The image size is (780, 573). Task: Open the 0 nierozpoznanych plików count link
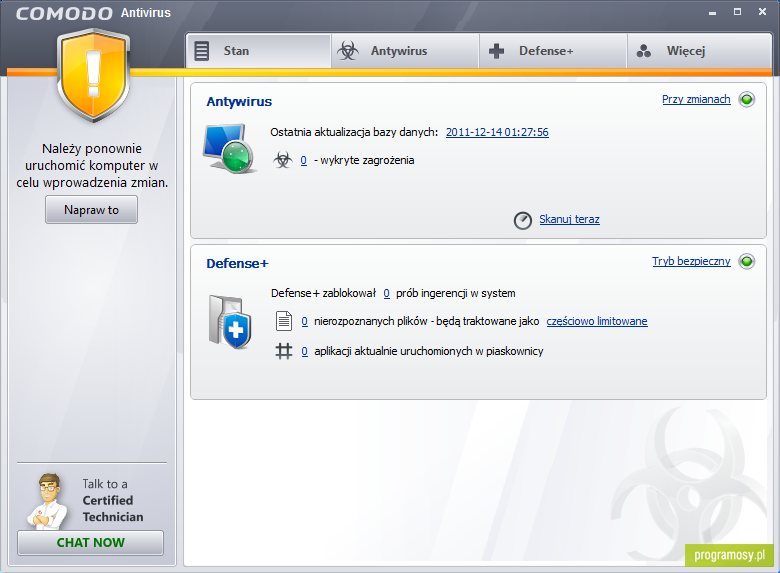tap(304, 321)
